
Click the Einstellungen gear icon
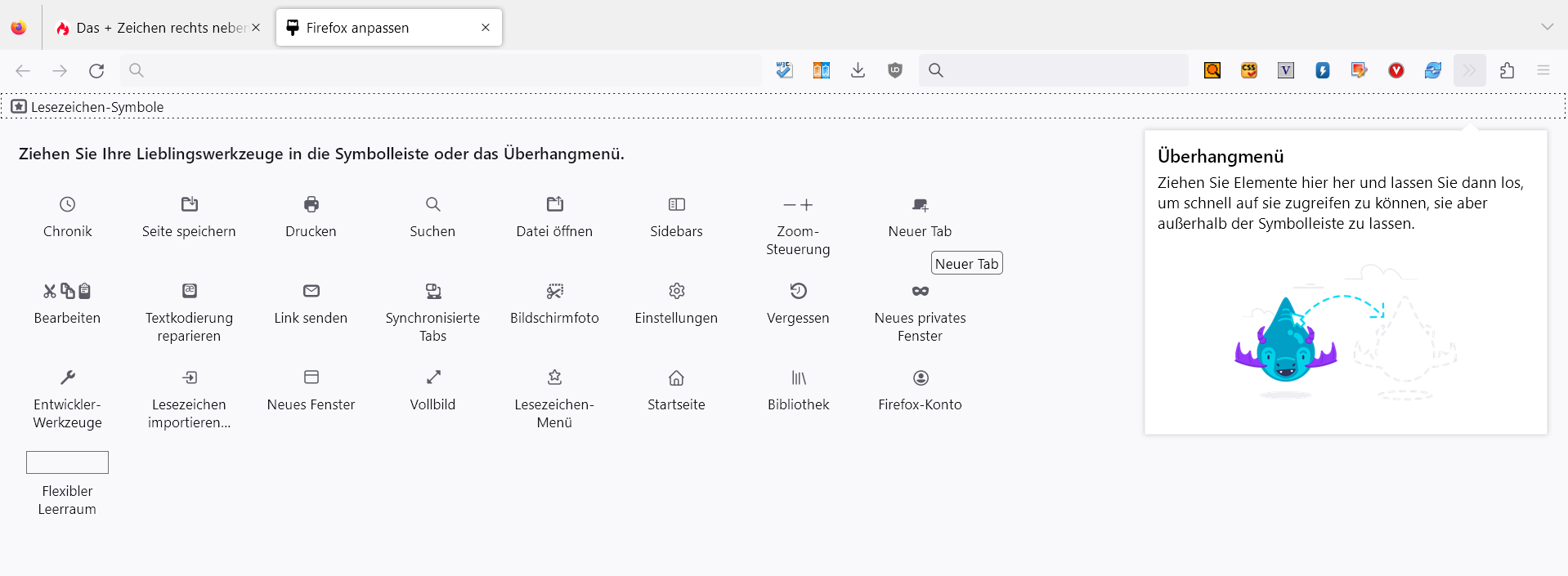click(x=676, y=291)
